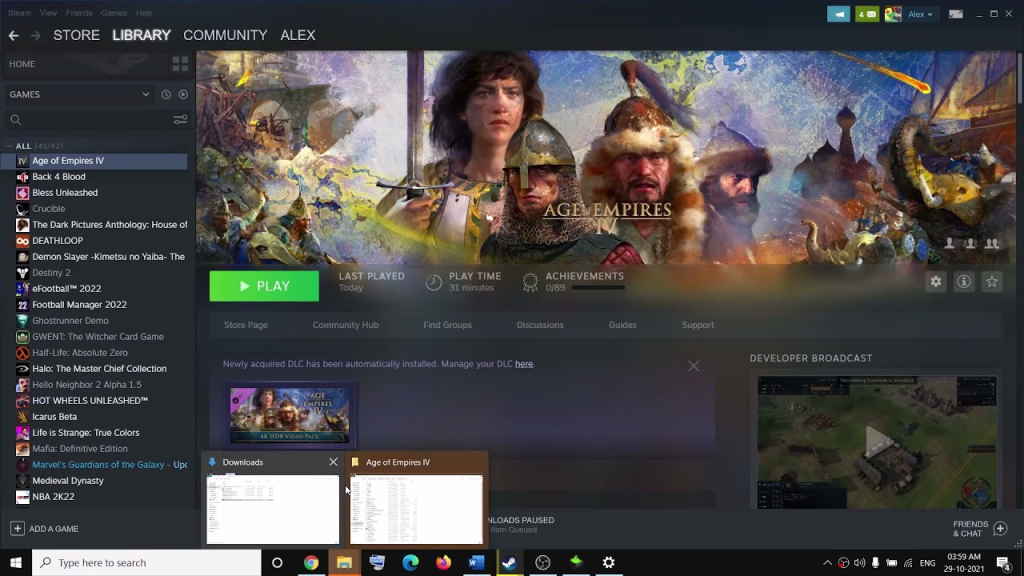
Task: Open Age of Empires IV game settings gear
Action: (935, 282)
